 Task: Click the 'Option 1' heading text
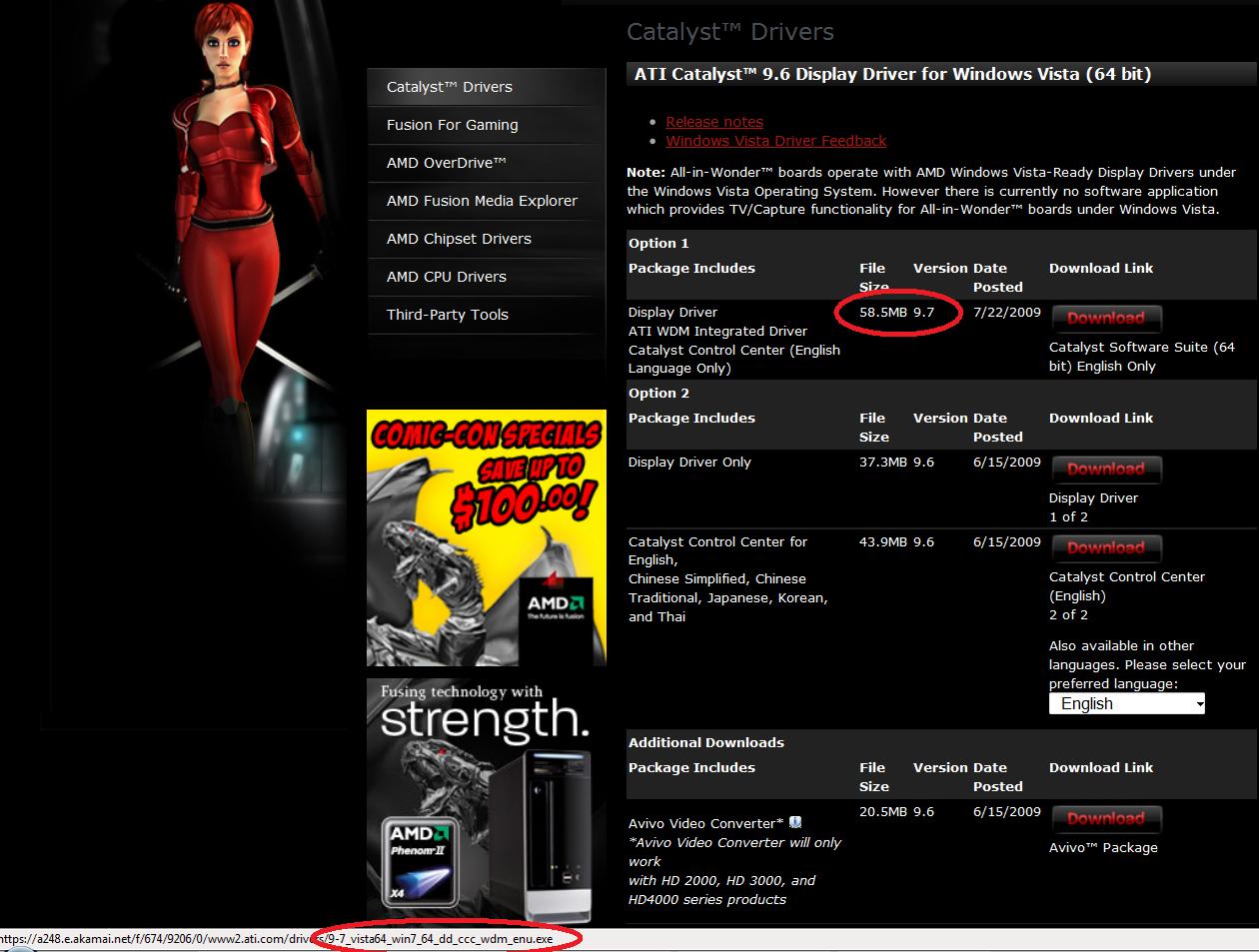point(658,243)
